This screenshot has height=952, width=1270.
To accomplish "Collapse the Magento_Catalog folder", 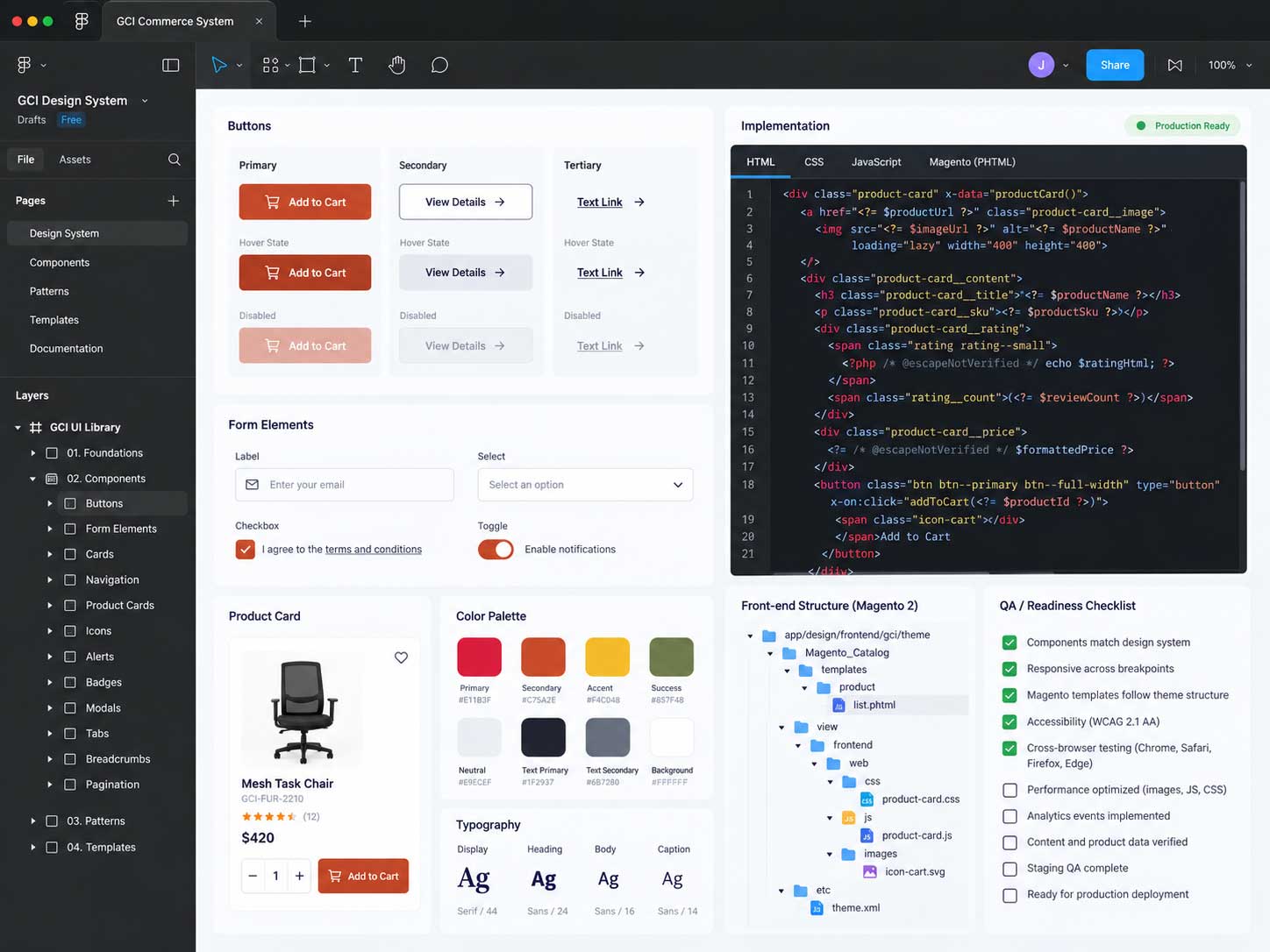I will [x=770, y=653].
